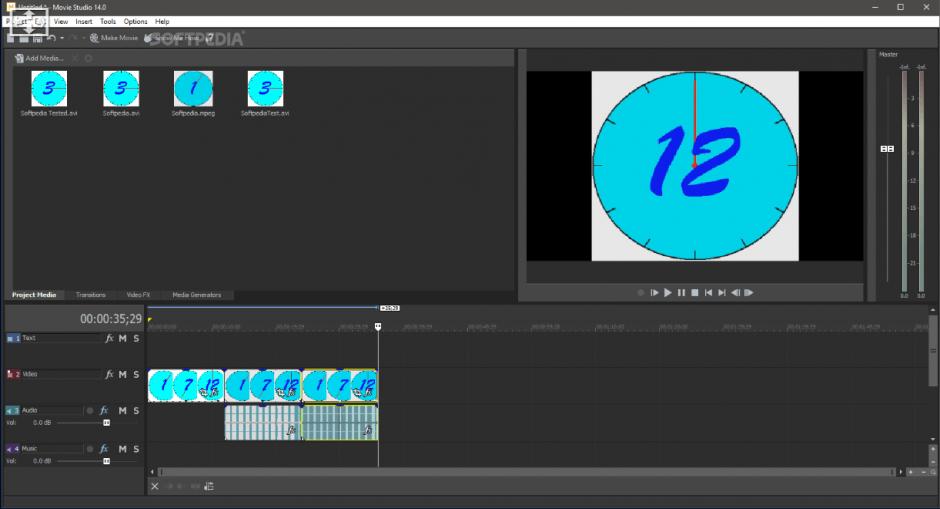Click the Pause button in preview

pyautogui.click(x=681, y=293)
